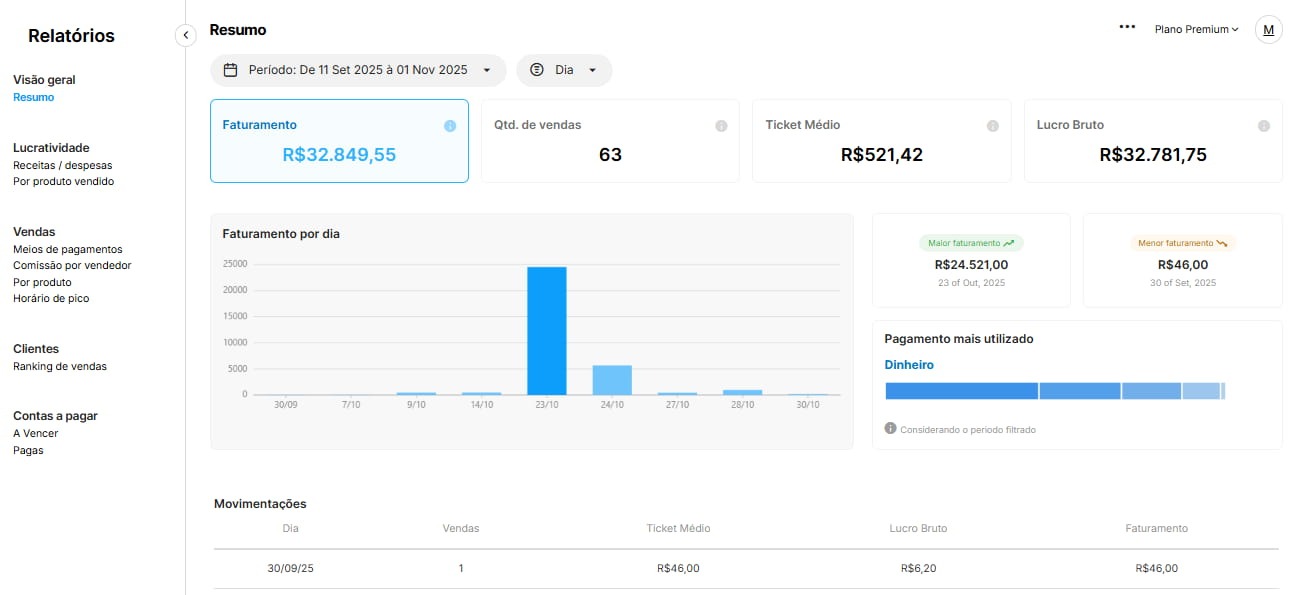
Task: Click the clock icon beside the Dia selector
Action: point(537,70)
